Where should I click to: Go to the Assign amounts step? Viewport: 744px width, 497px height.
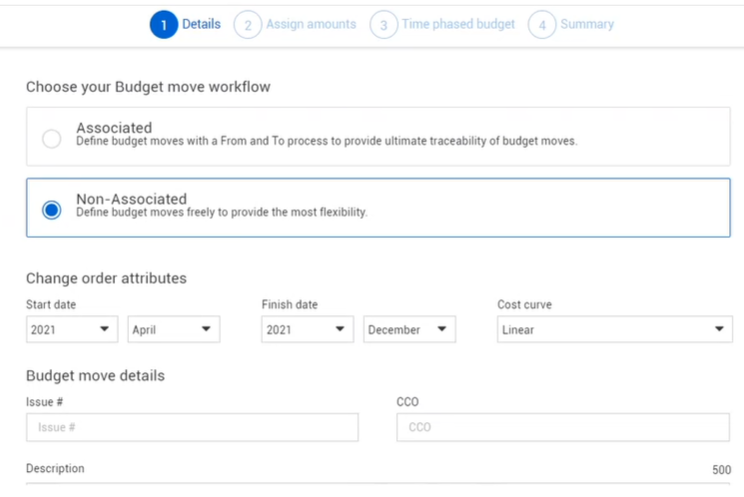click(311, 24)
